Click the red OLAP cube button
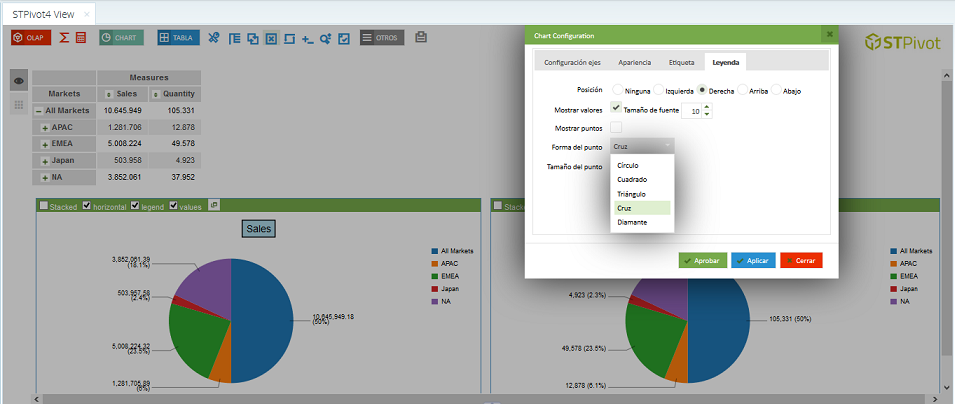955x404 pixels. coord(31,38)
